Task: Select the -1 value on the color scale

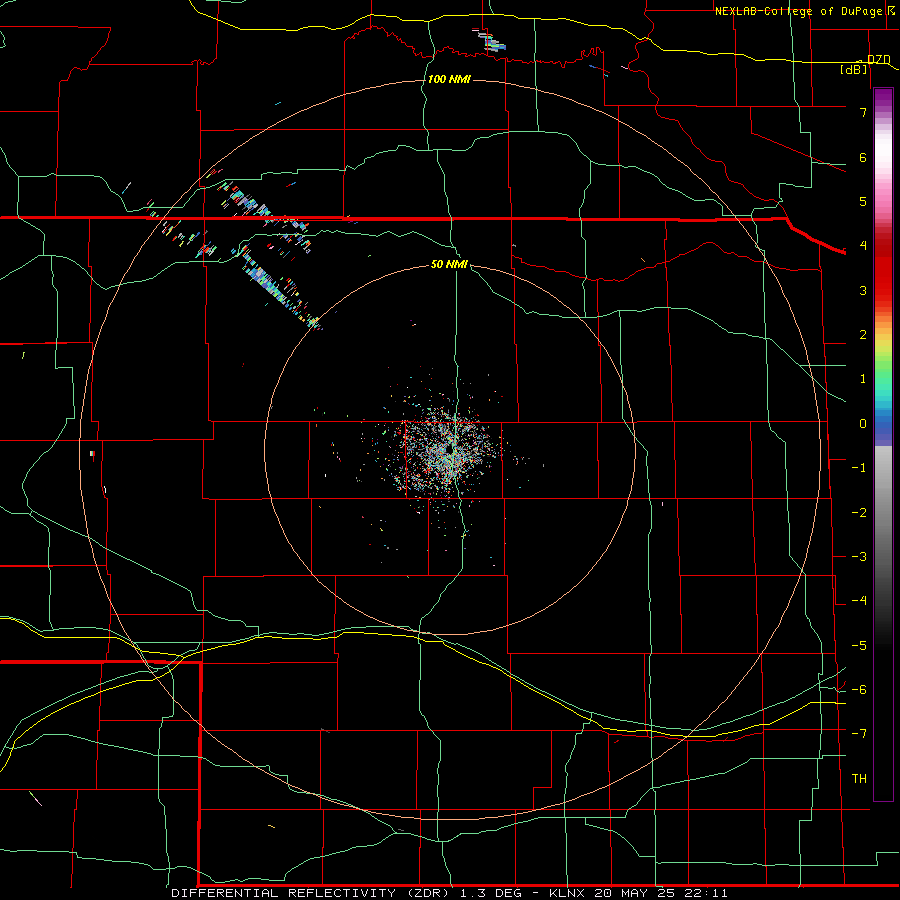Action: point(859,468)
